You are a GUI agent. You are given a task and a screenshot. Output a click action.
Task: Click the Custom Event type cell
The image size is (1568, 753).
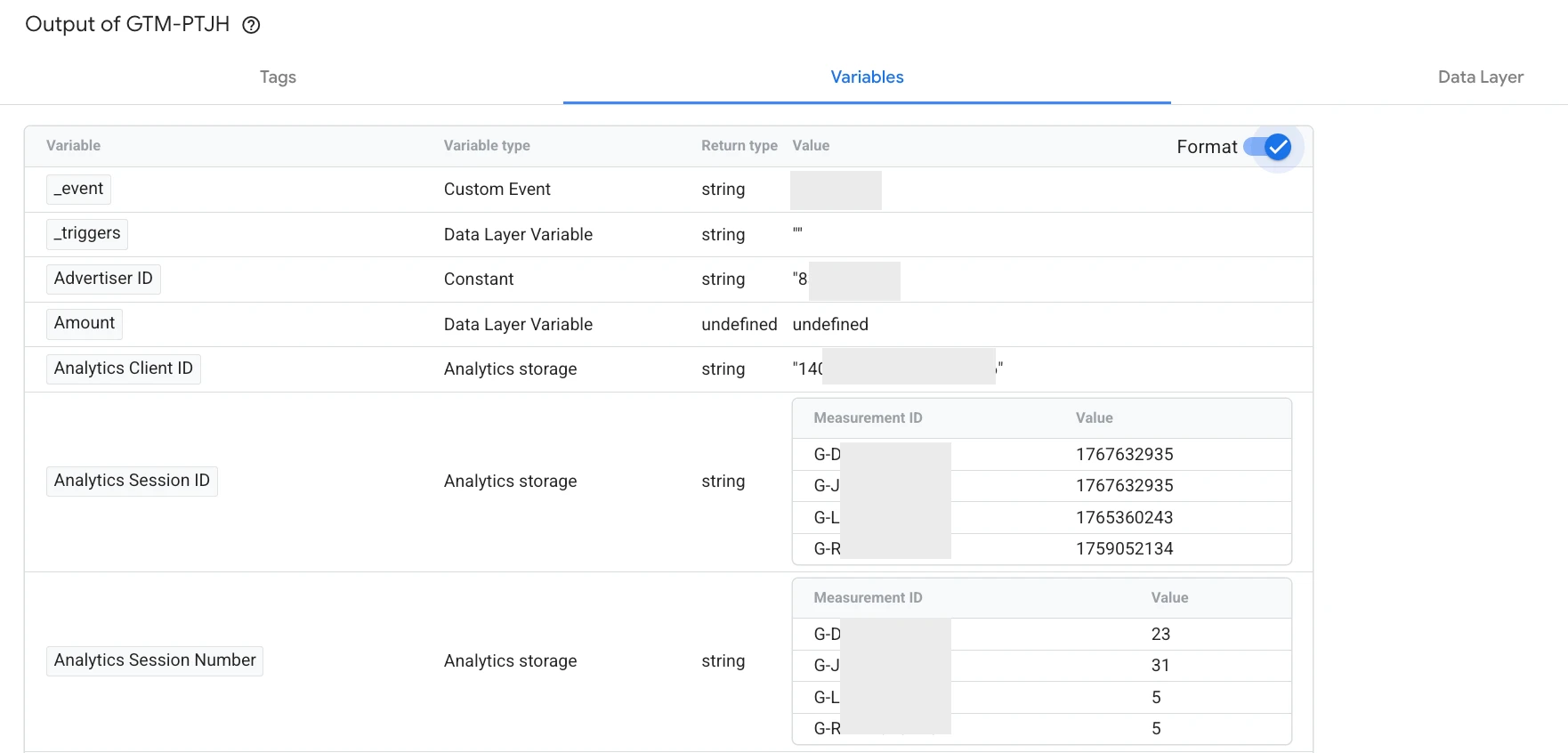pos(497,190)
